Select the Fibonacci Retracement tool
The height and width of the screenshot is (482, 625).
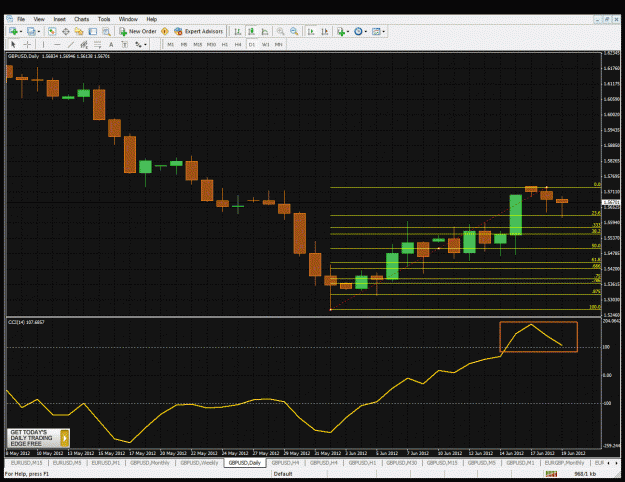click(x=98, y=44)
